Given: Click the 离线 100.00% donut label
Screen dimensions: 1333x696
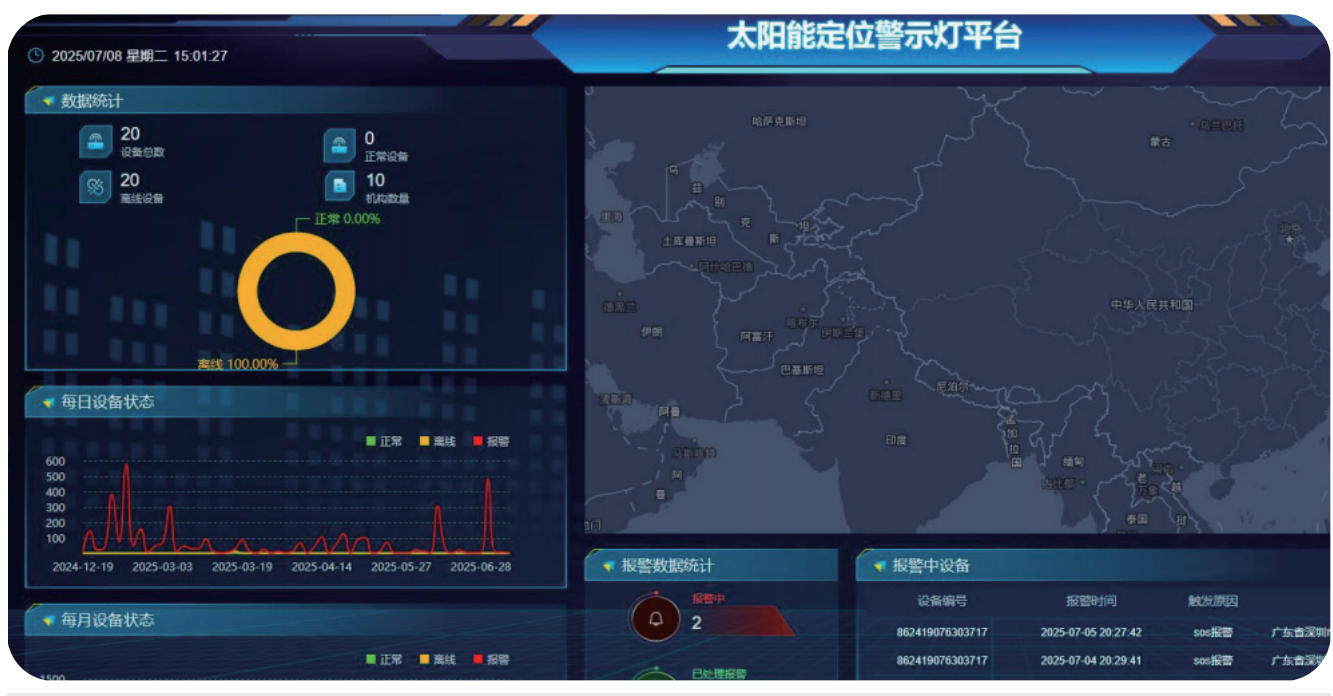Looking at the screenshot, I should coord(238,364).
